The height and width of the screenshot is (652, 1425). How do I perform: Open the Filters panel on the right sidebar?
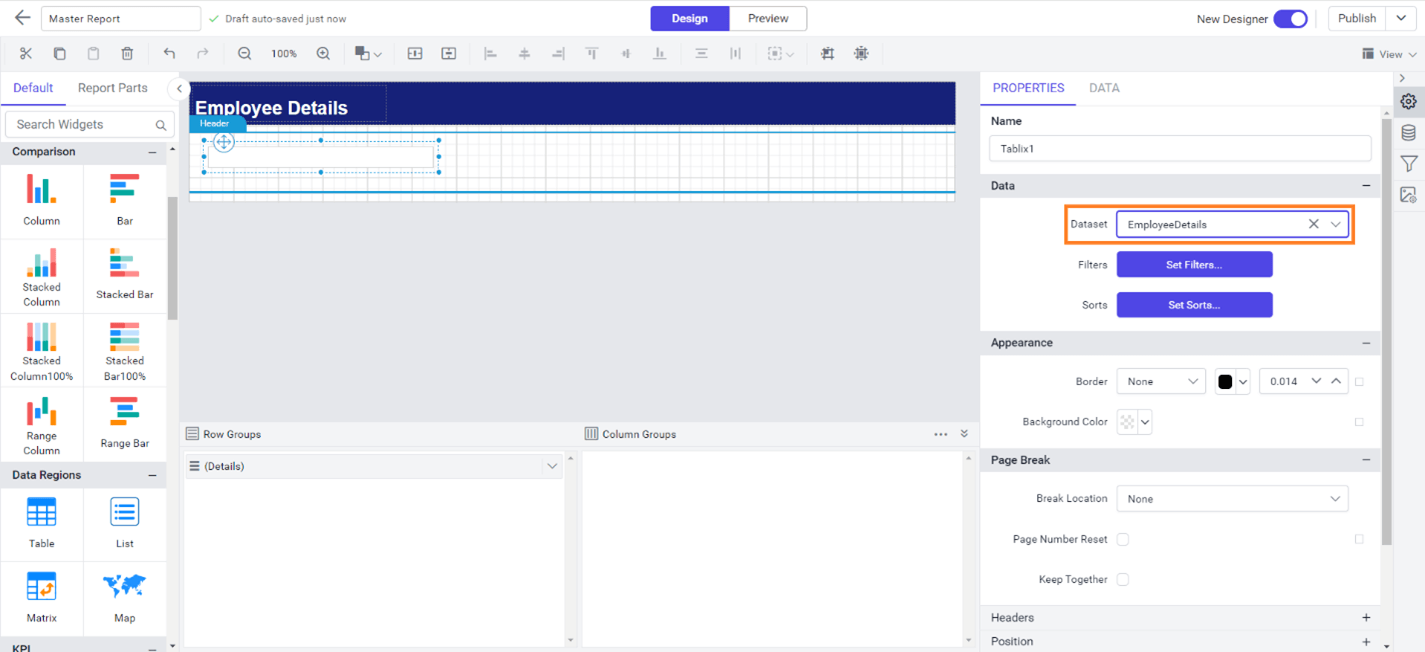point(1408,163)
